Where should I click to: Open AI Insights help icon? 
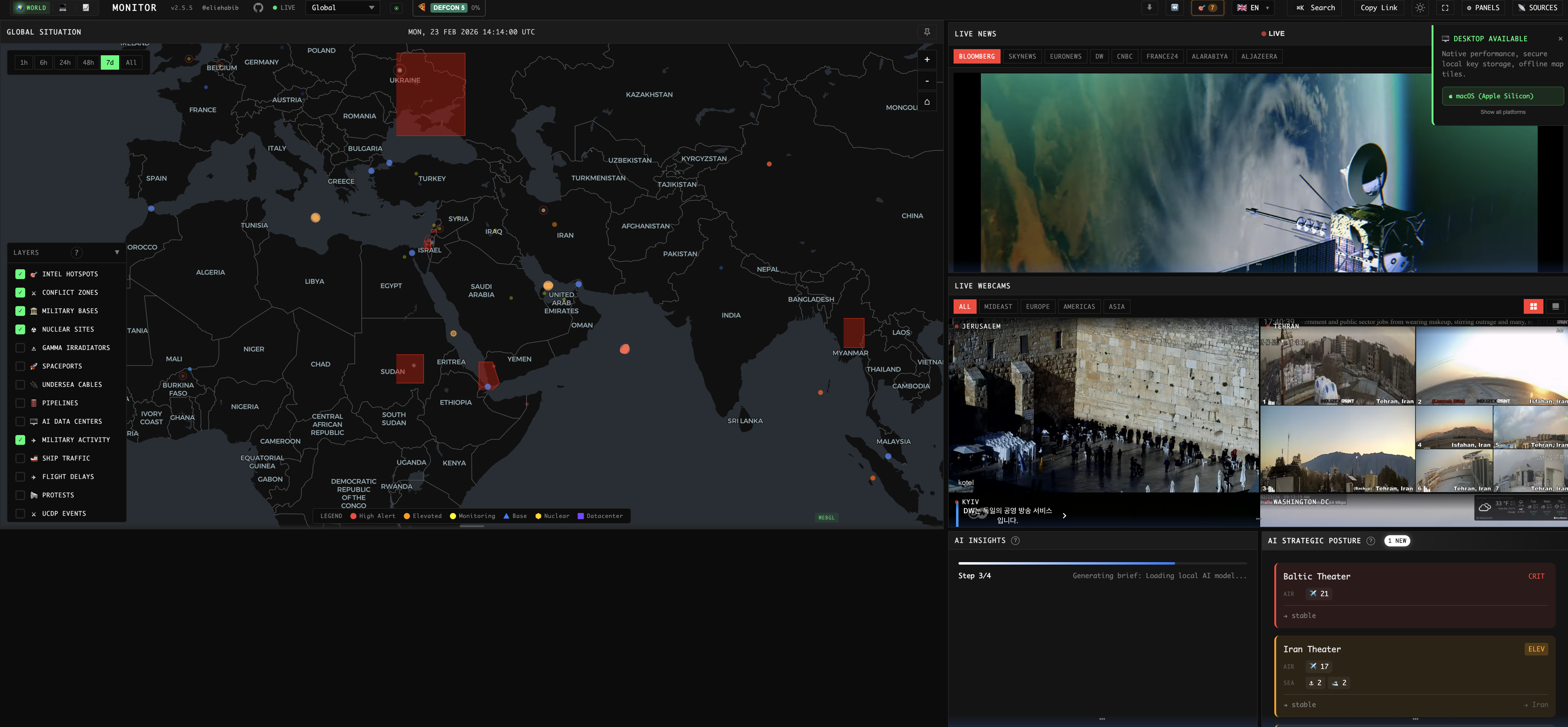[x=1015, y=541]
